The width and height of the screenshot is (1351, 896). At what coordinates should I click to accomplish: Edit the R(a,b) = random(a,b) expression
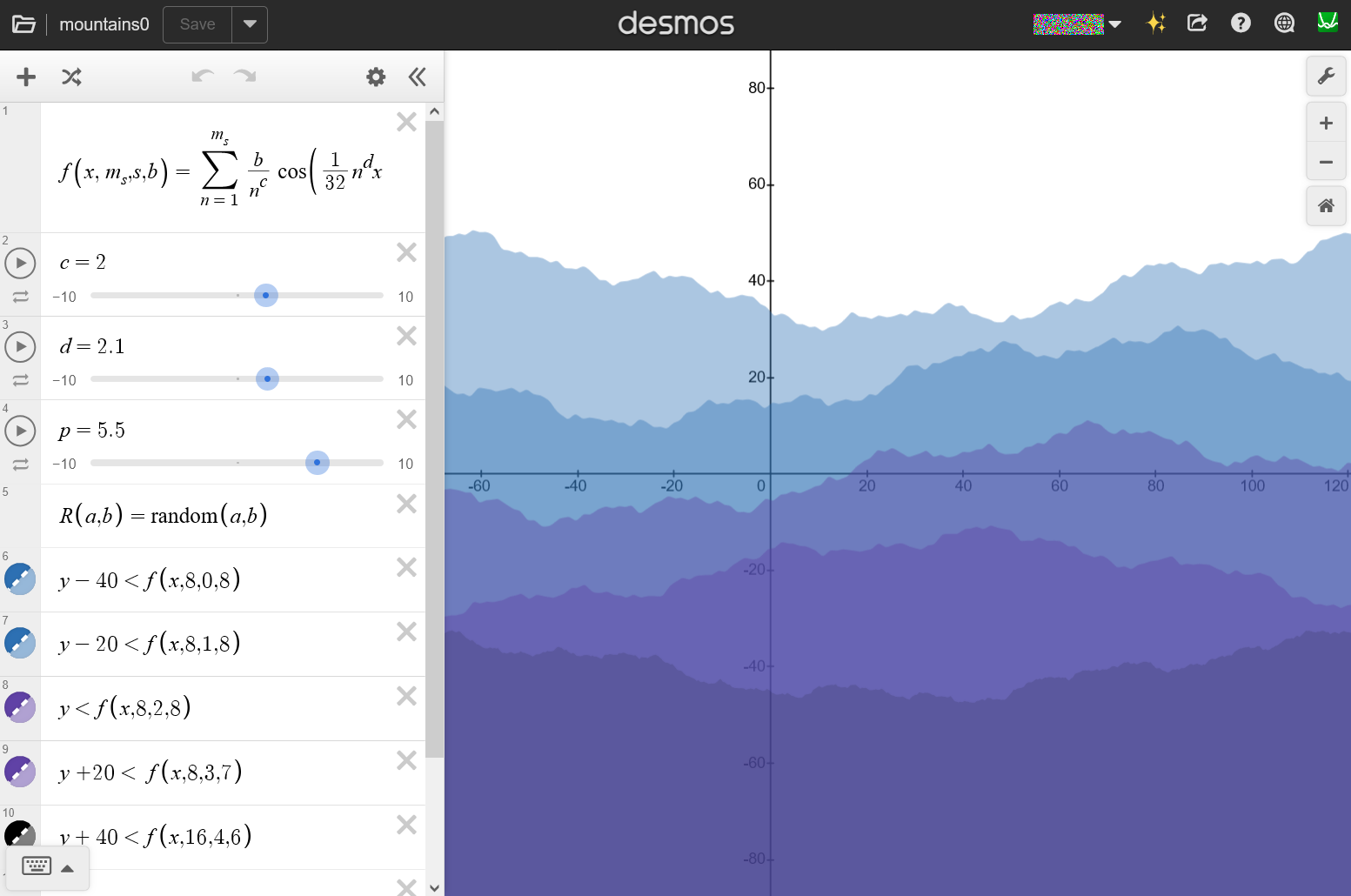tap(163, 516)
